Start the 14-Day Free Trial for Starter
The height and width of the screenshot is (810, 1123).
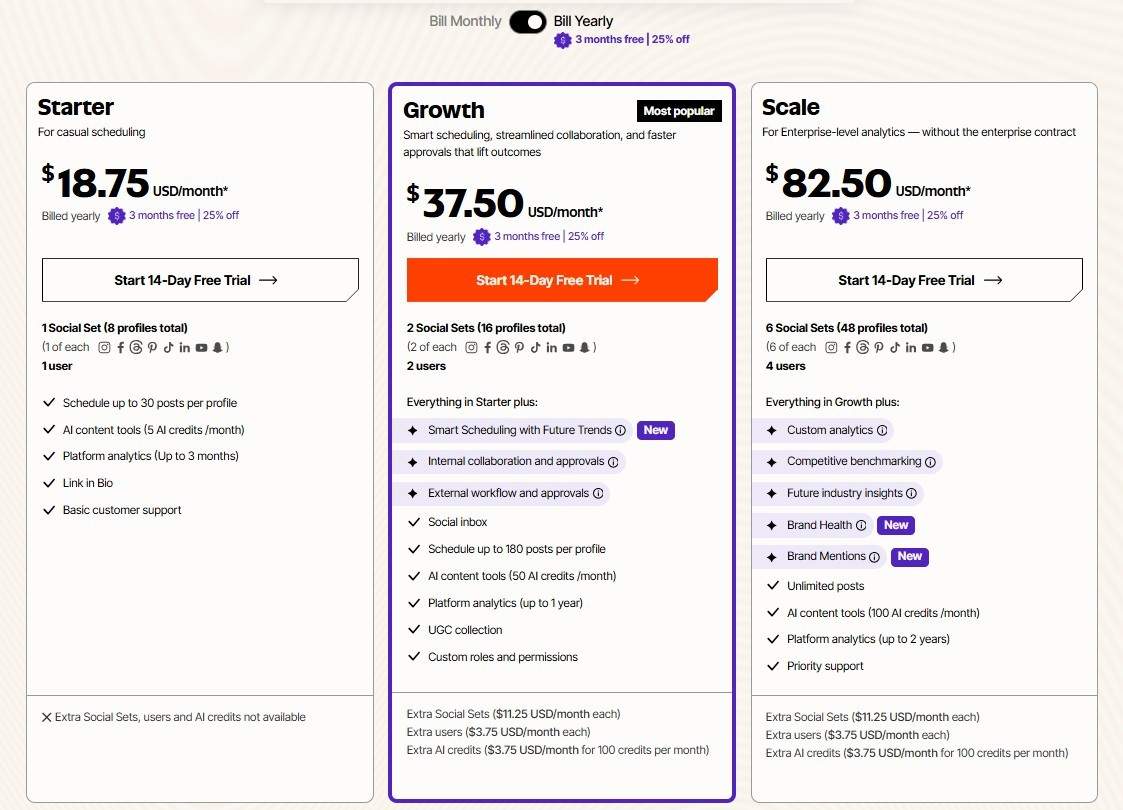(199, 280)
